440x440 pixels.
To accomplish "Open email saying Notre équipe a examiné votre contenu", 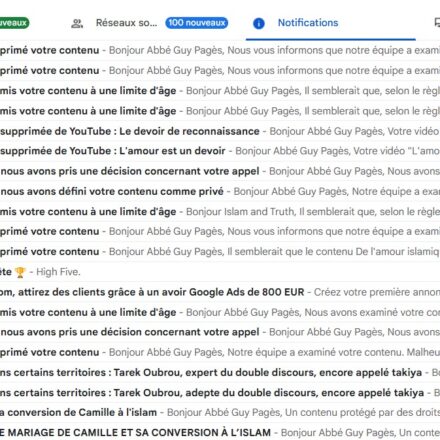I will click(x=220, y=352).
